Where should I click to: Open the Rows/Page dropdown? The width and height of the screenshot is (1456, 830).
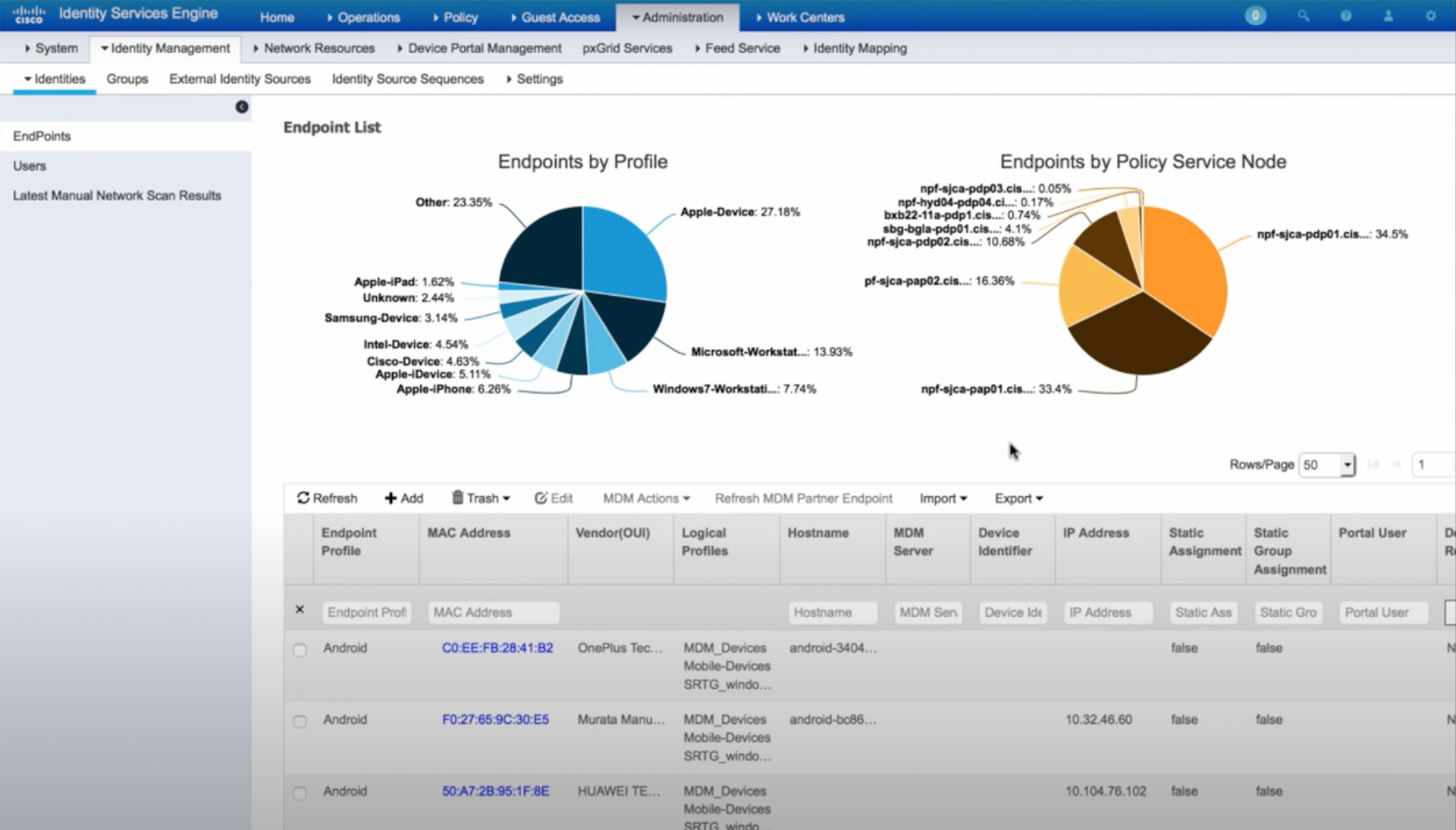point(1326,464)
